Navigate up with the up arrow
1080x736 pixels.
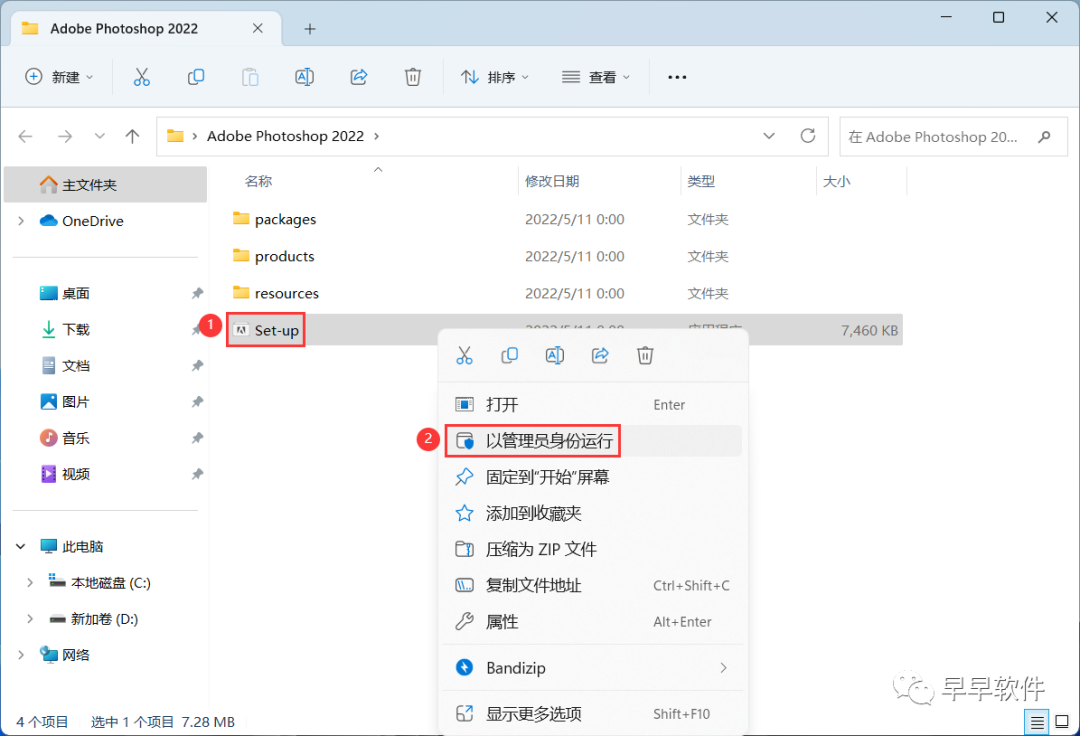tap(132, 136)
